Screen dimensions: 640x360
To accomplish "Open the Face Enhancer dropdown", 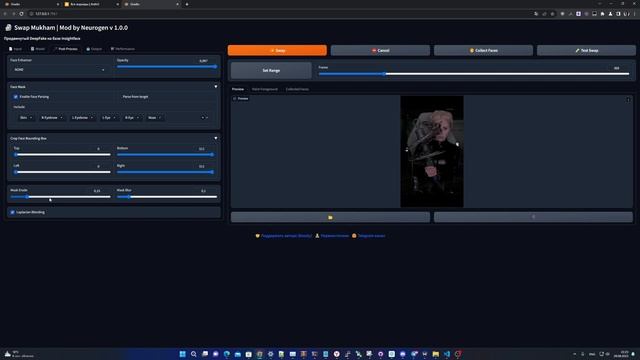I will (59, 70).
